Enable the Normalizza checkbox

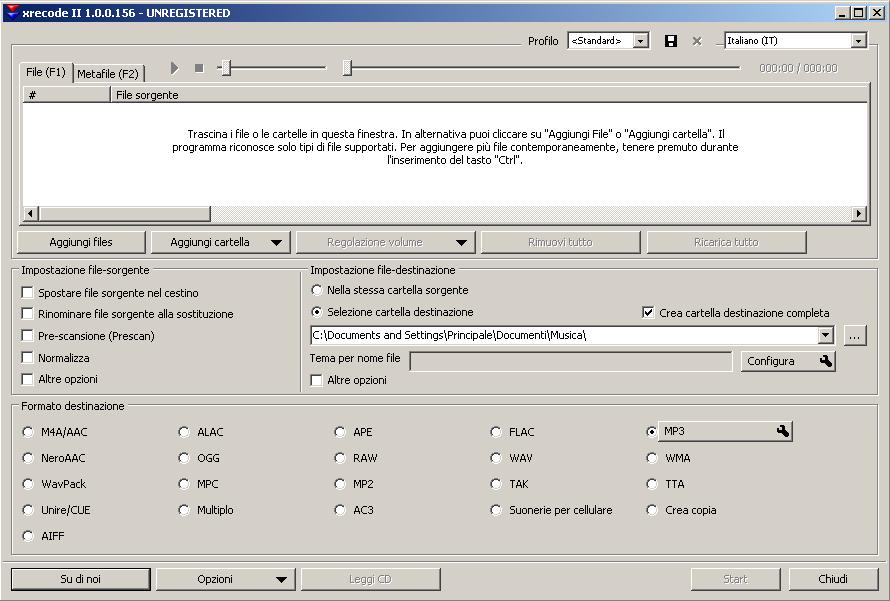point(28,358)
